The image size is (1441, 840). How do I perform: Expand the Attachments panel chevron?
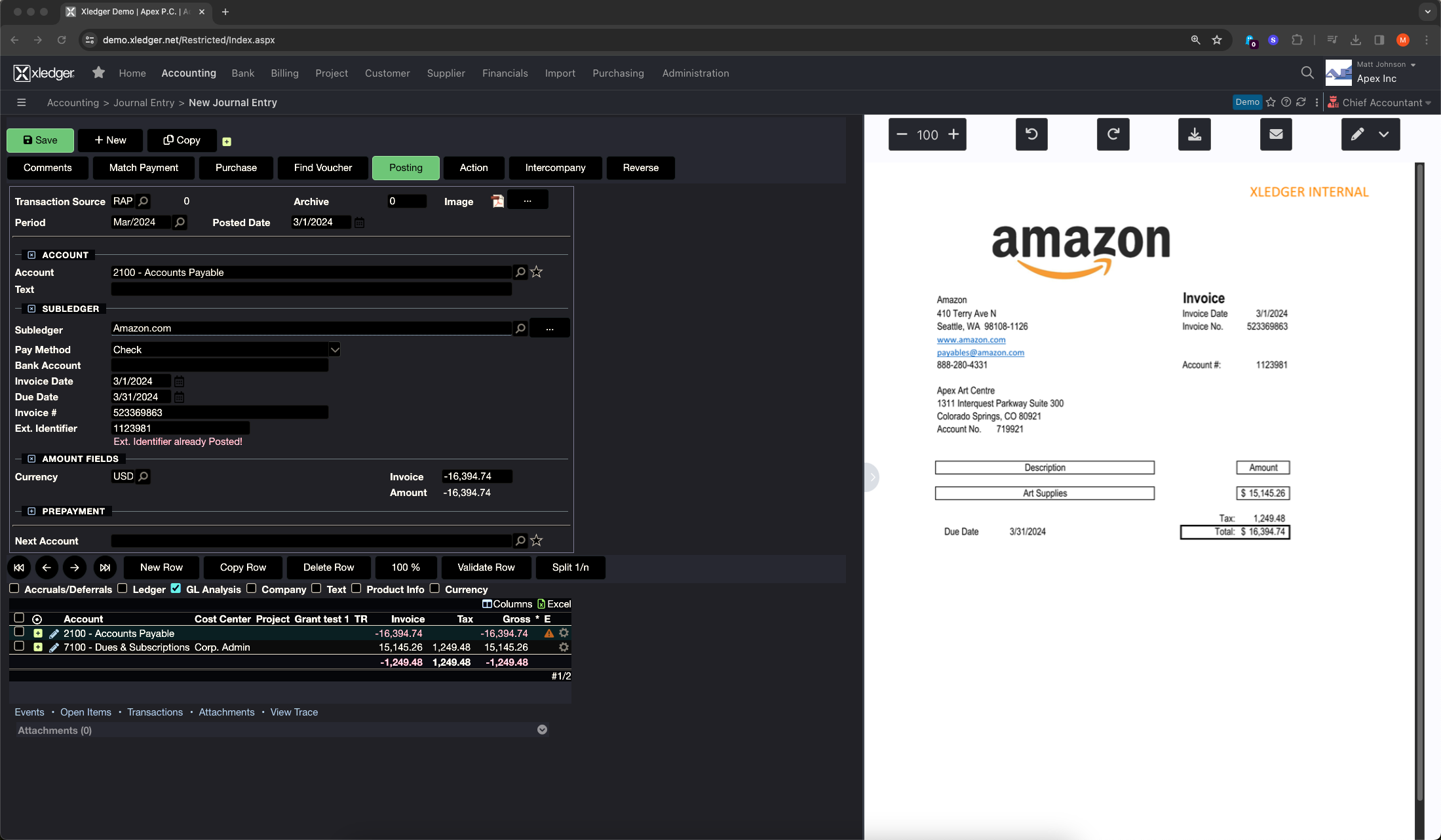[x=542, y=730]
